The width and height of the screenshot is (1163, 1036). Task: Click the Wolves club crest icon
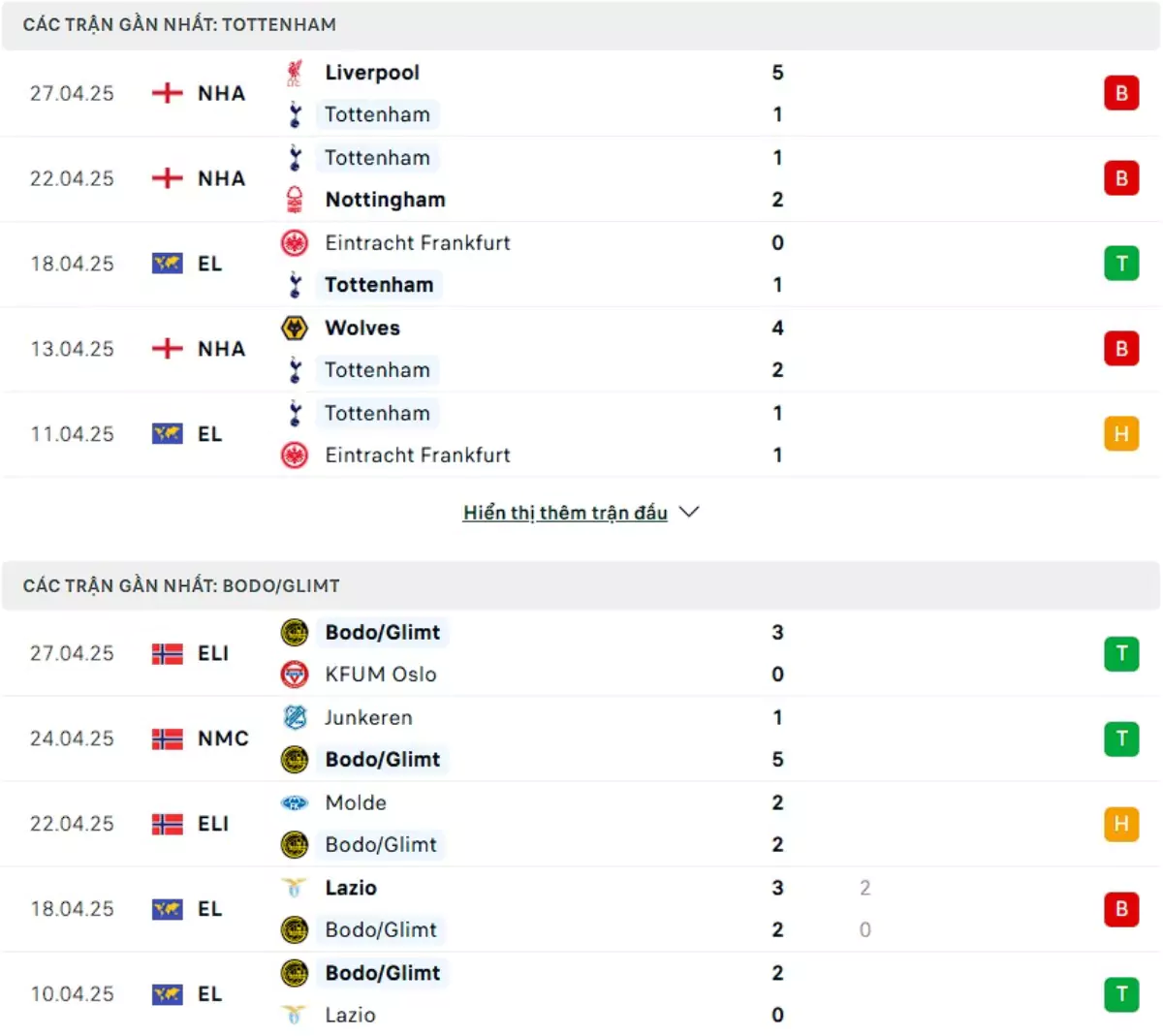(x=295, y=328)
